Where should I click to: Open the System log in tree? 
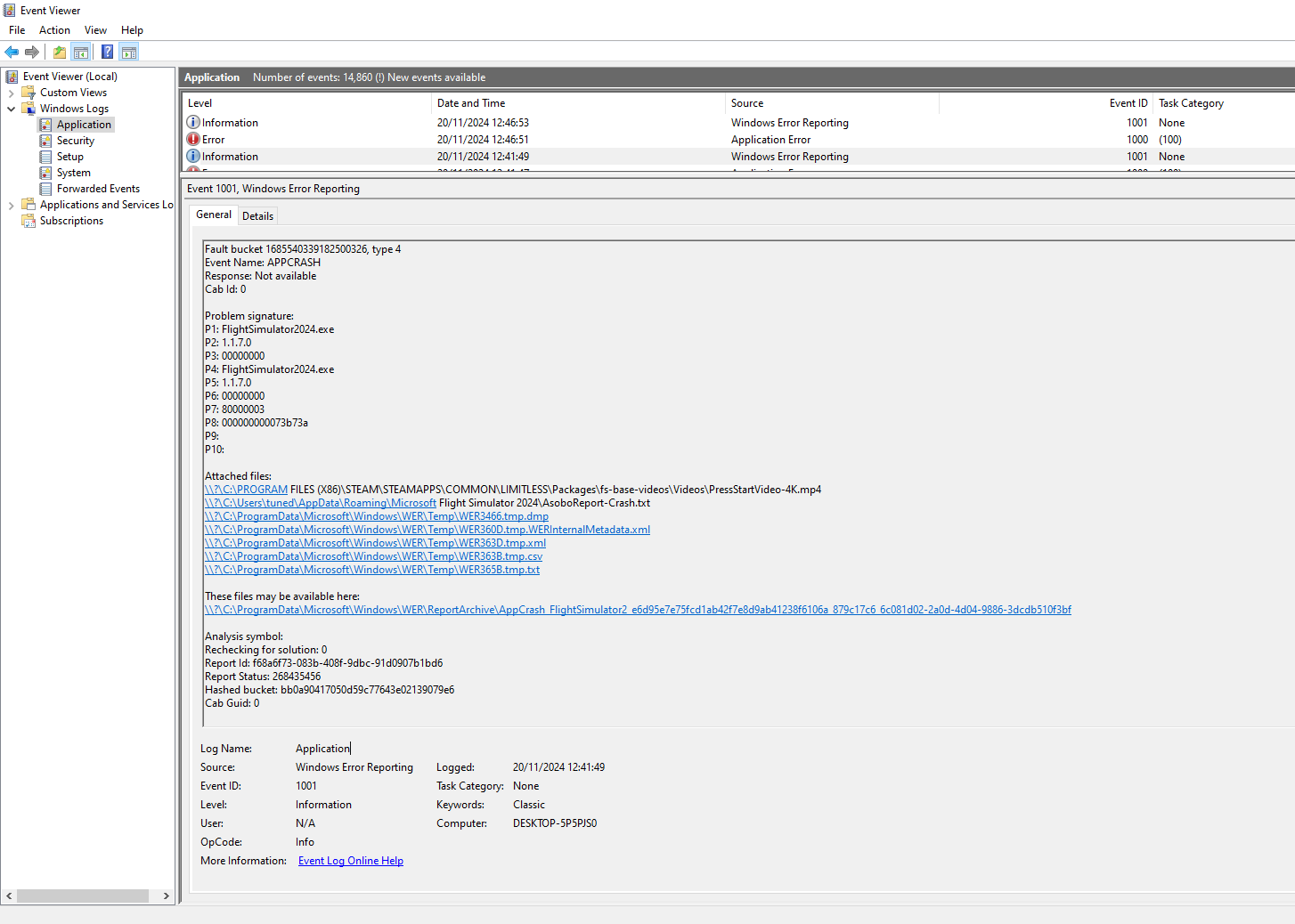(x=73, y=173)
